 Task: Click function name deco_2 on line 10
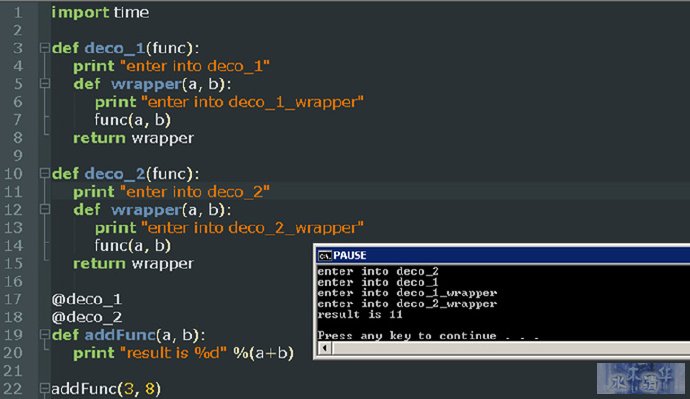point(115,174)
